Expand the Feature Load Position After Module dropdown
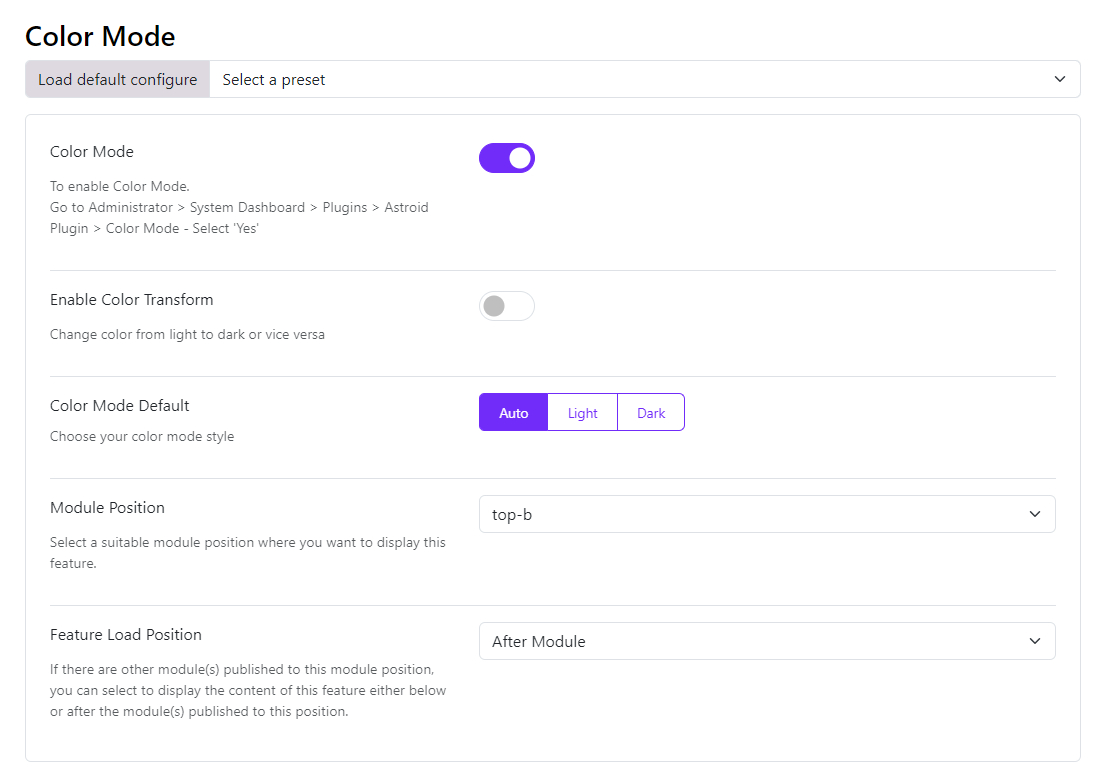Screen dimensions: 1102x782 pos(767,641)
